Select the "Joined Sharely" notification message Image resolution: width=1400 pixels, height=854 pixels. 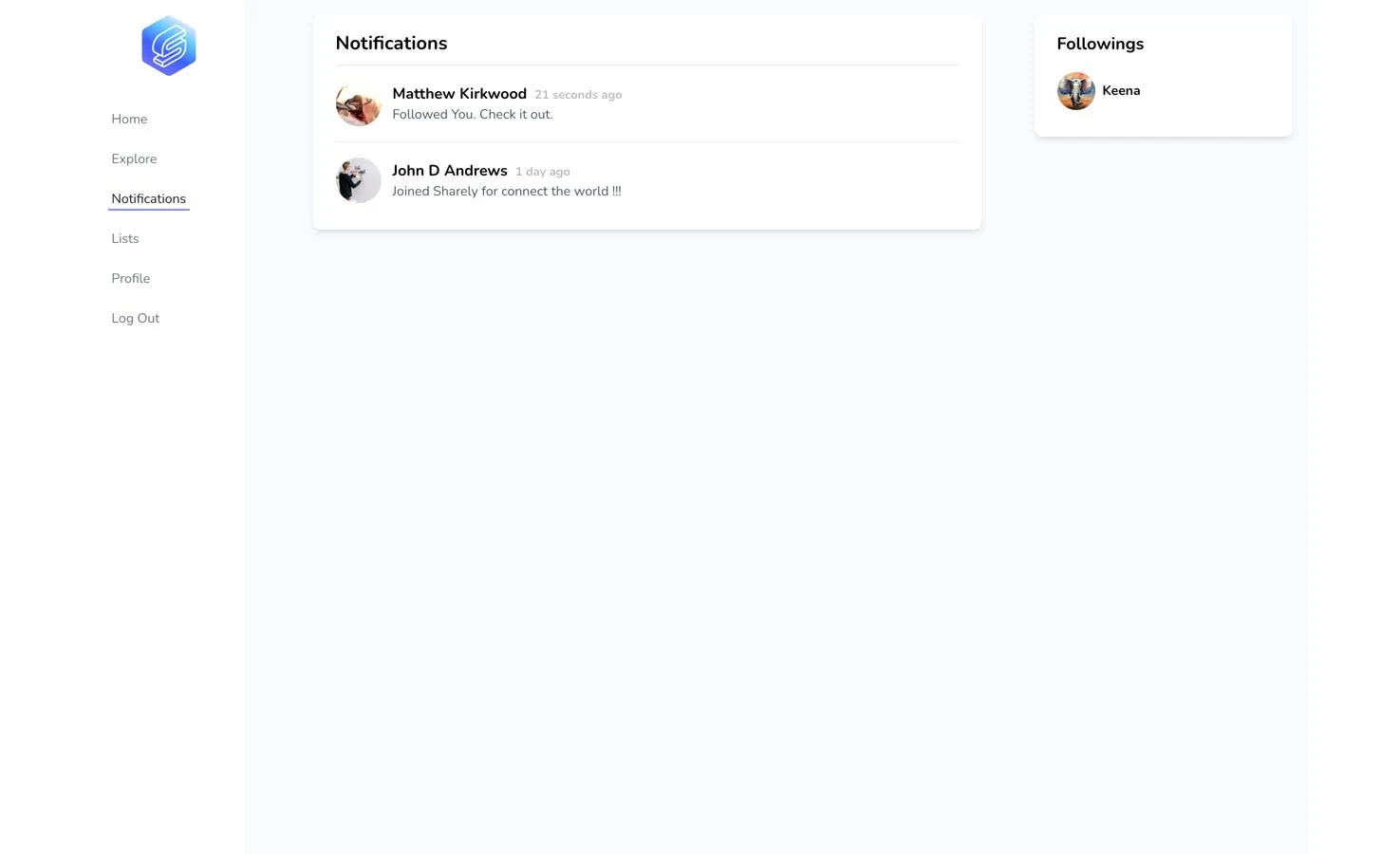(x=507, y=191)
